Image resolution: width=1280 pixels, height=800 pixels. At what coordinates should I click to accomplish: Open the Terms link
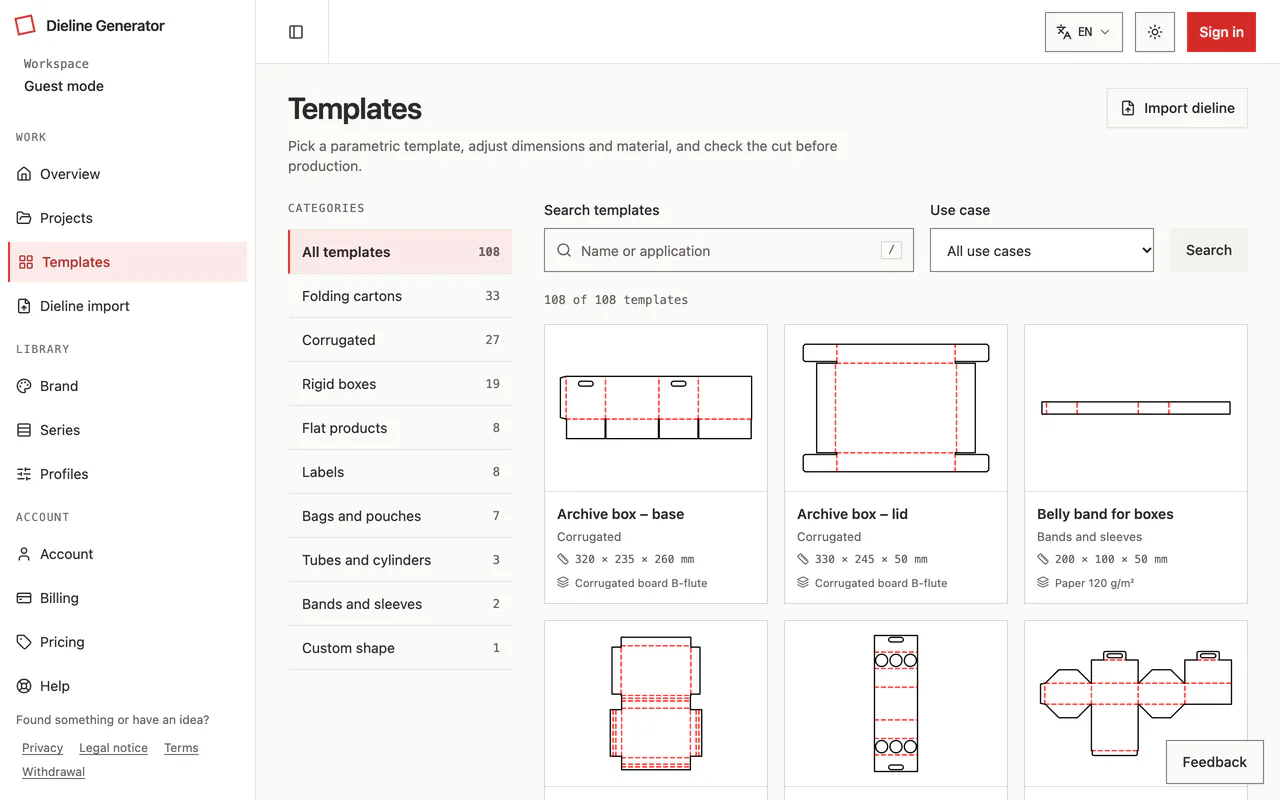(x=181, y=748)
